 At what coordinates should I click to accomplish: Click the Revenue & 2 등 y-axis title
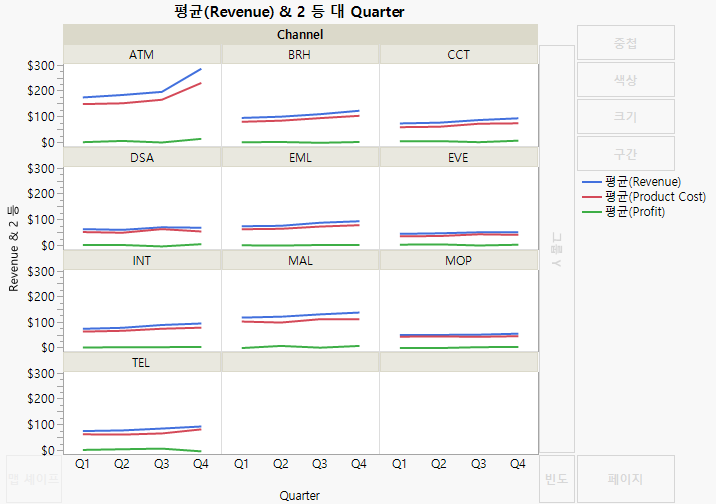tap(13, 248)
